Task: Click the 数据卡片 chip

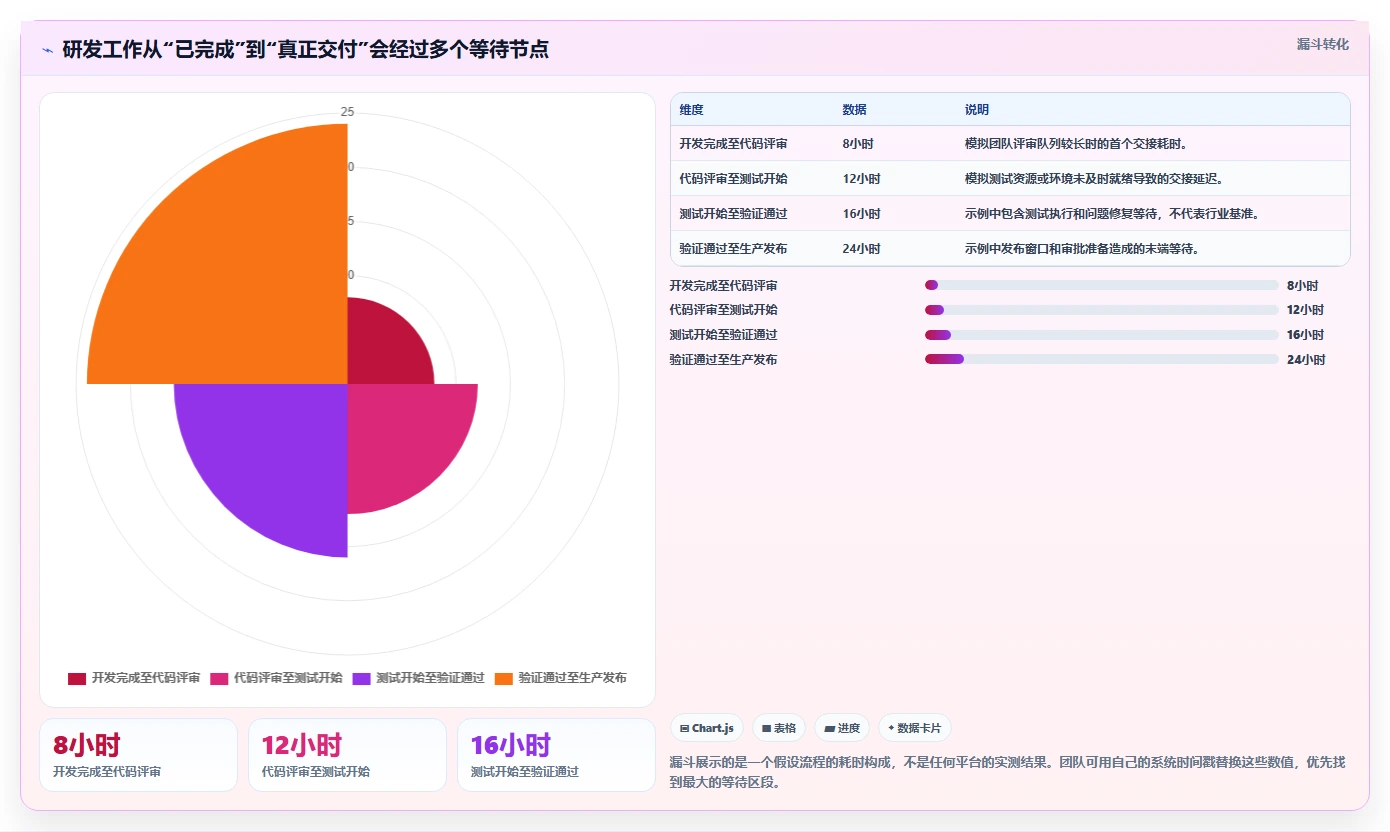Action: (x=915, y=728)
